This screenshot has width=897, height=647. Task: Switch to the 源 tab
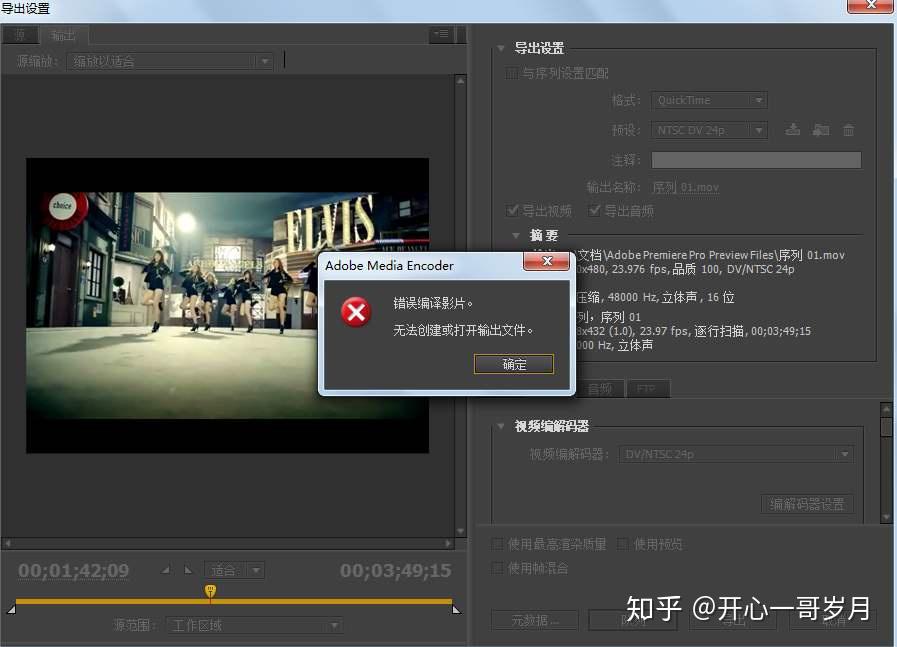coord(20,35)
